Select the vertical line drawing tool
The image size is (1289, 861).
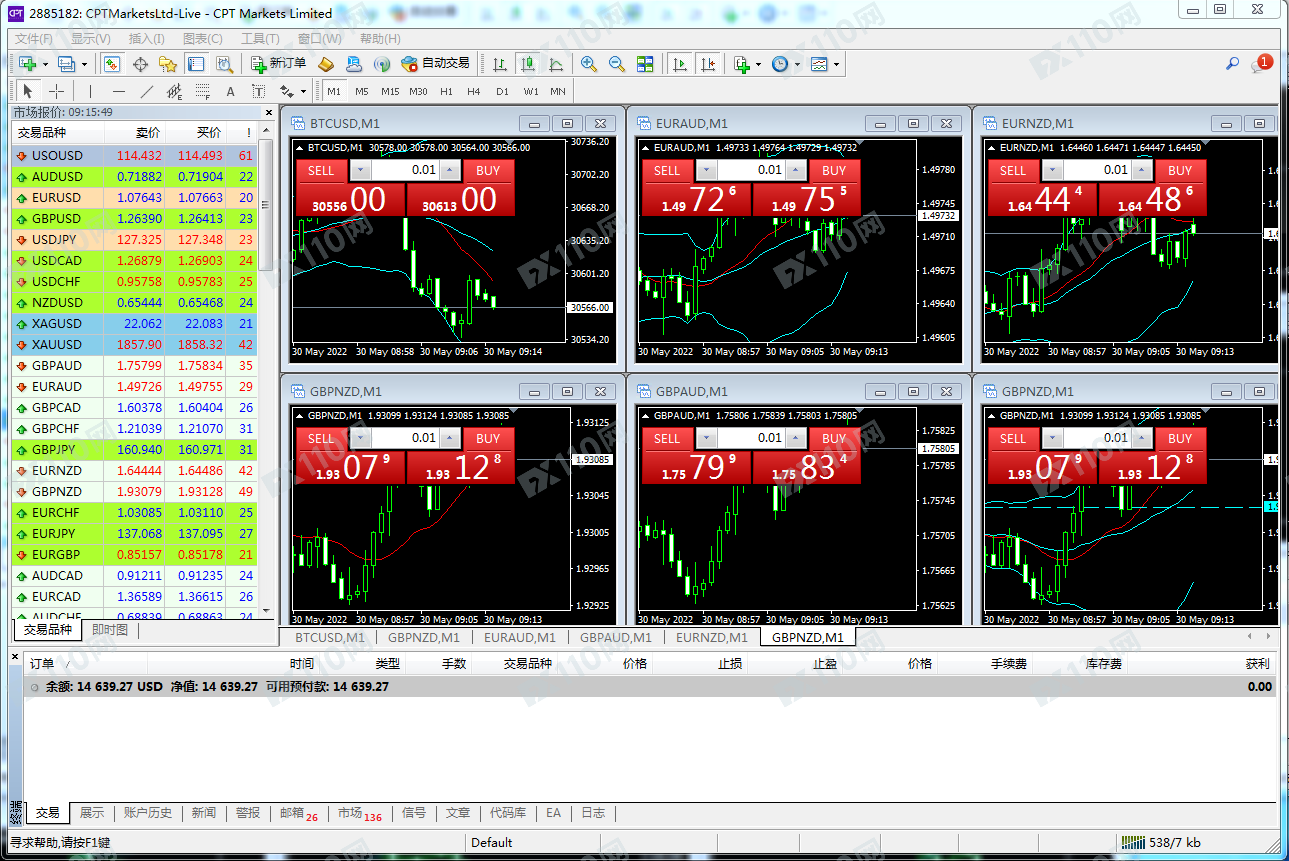(x=91, y=91)
